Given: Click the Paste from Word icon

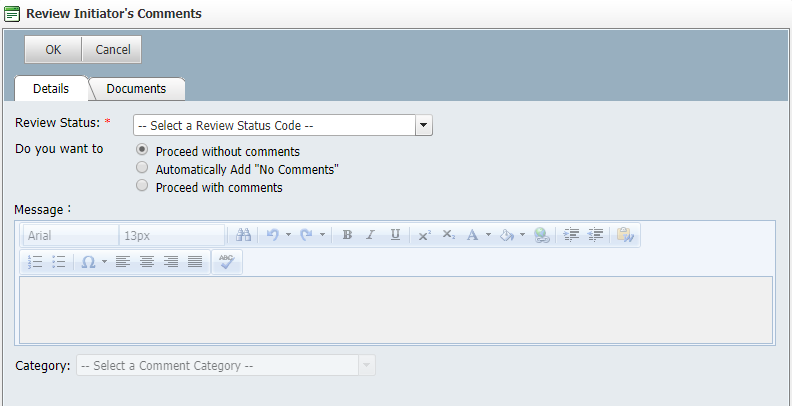Looking at the screenshot, I should coord(625,235).
